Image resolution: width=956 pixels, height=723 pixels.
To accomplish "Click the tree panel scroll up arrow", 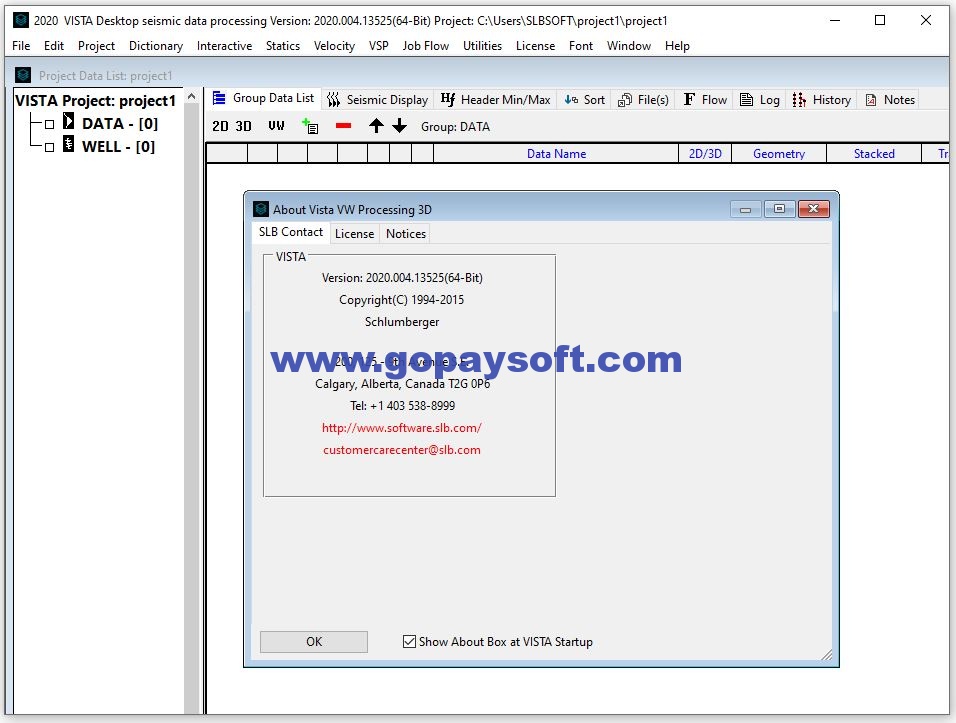I will [191, 97].
